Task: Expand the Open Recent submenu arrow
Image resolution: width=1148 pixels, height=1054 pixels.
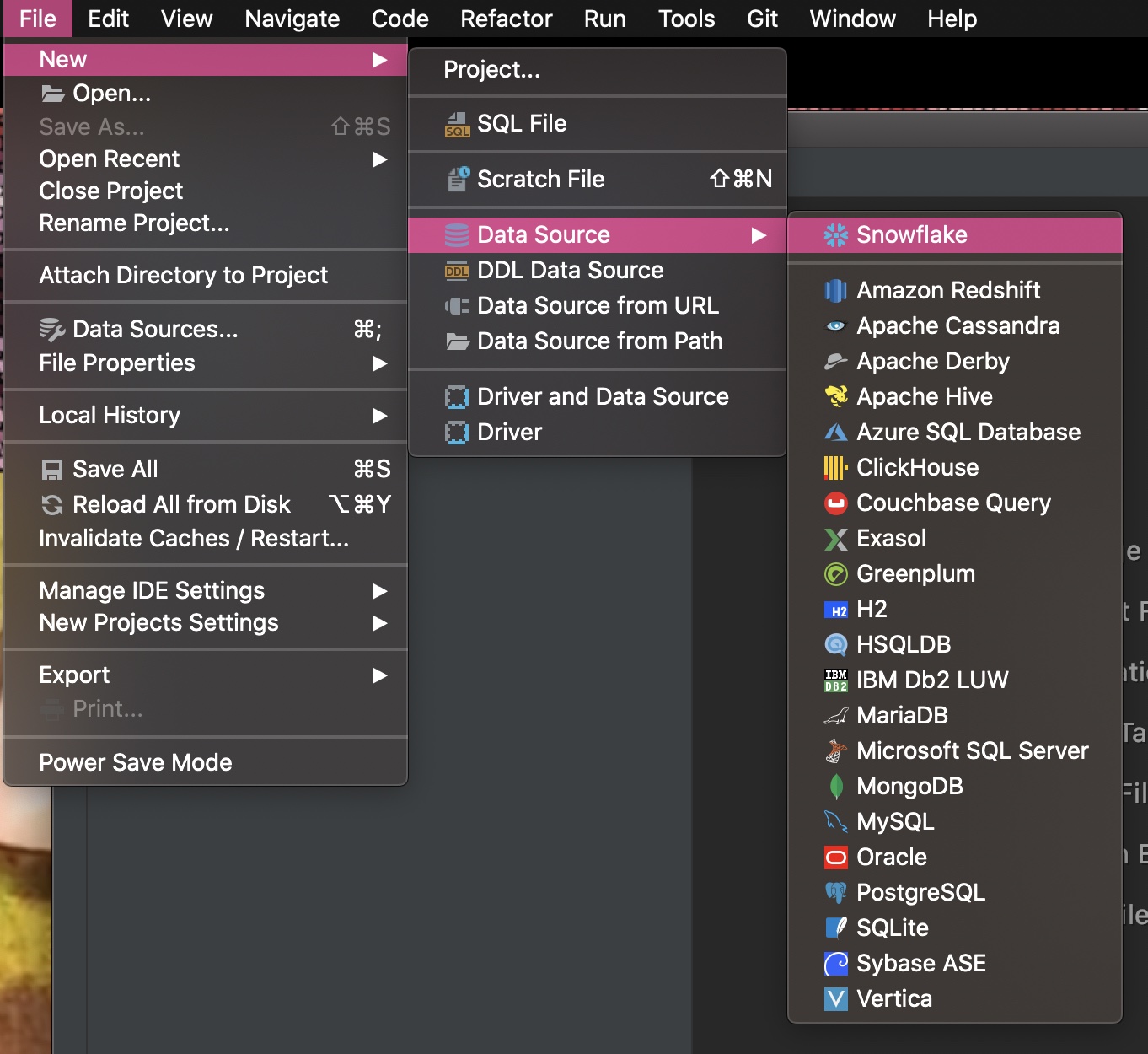Action: pos(379,159)
